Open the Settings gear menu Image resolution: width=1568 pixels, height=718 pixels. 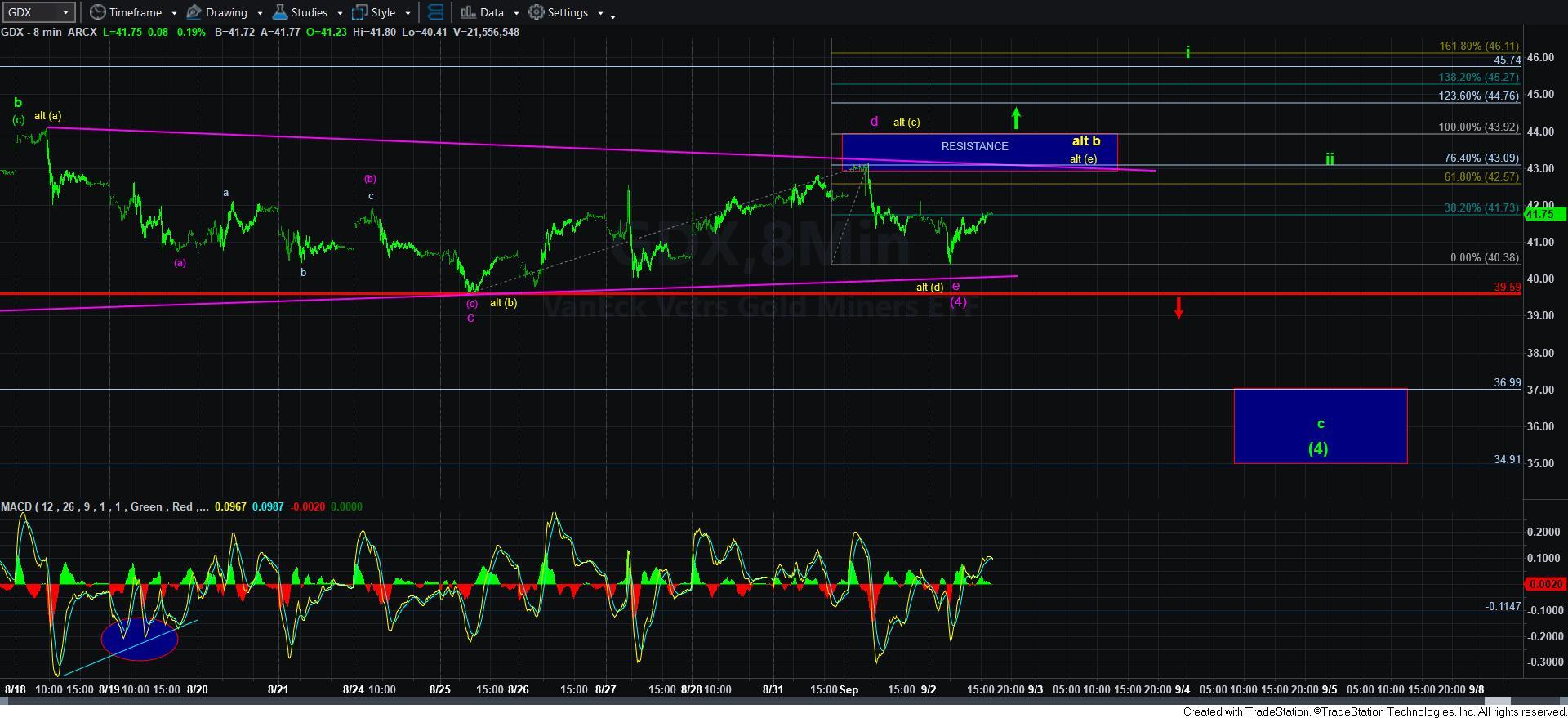pyautogui.click(x=566, y=12)
